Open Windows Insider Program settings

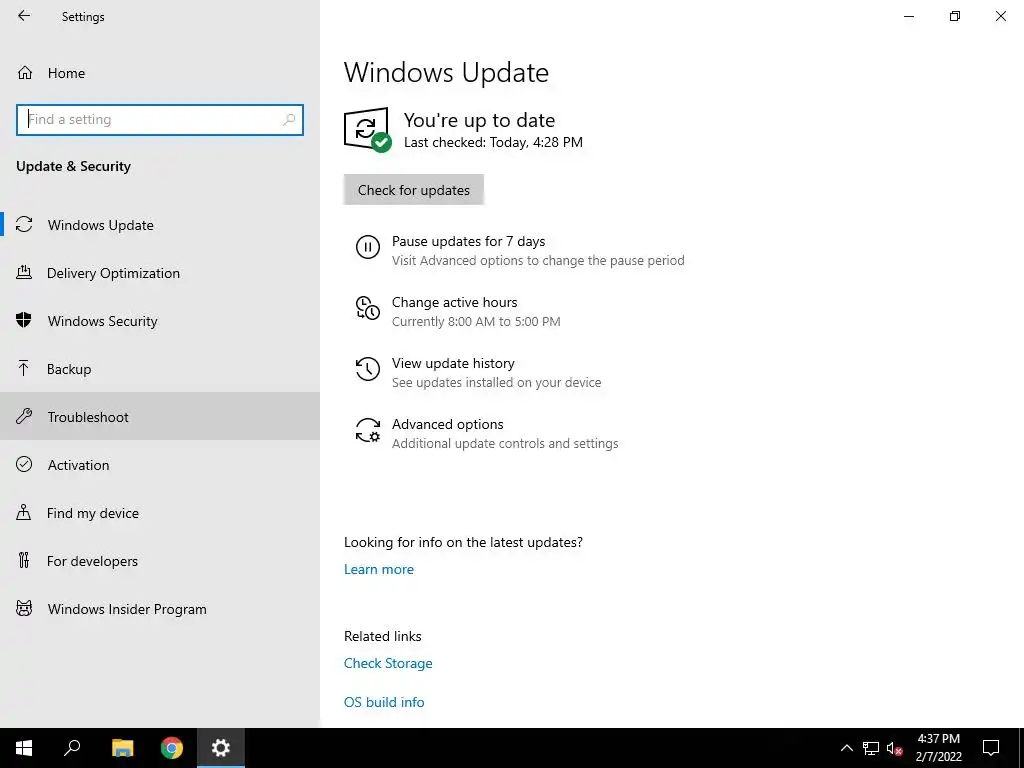pyautogui.click(x=160, y=609)
